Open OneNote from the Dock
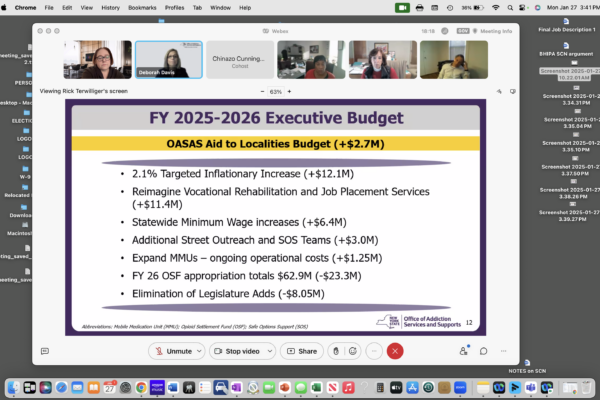Screen dimensions: 600x400 point(236,388)
